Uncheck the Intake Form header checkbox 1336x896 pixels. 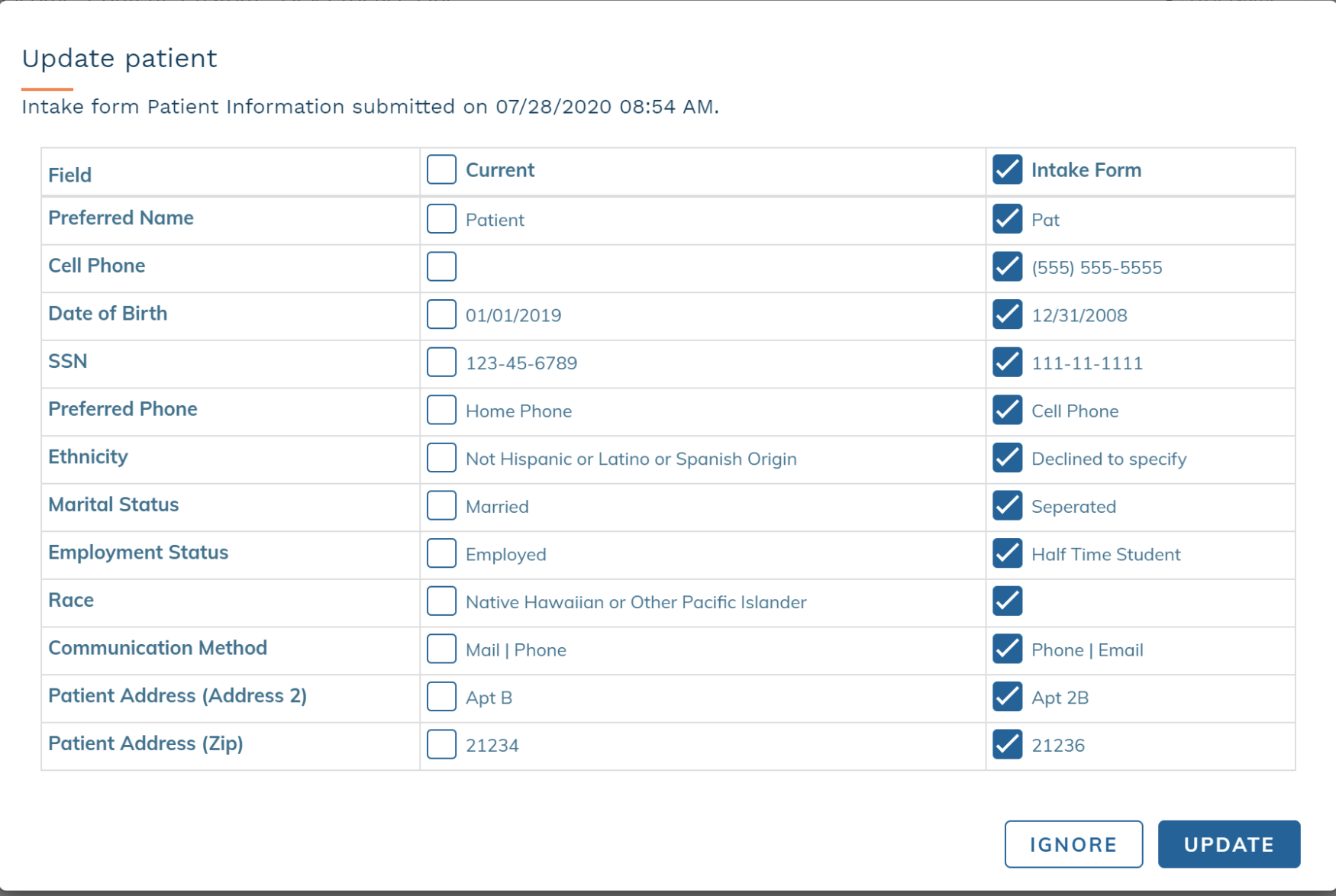point(1008,169)
